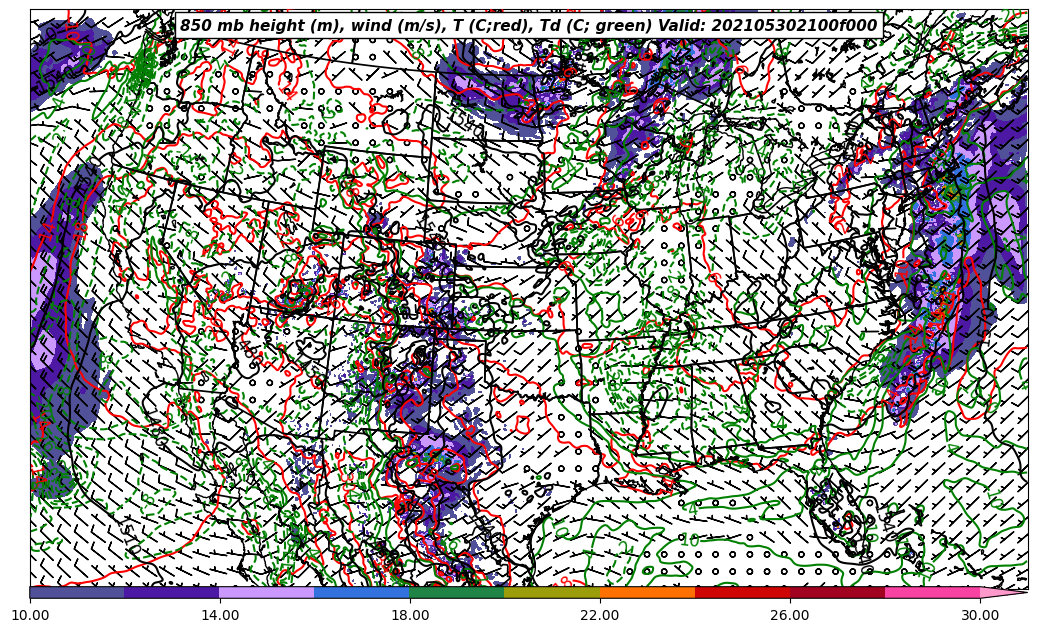Select the crimson 26–28 colorbar segment
The image size is (1037, 632).
pos(837,593)
